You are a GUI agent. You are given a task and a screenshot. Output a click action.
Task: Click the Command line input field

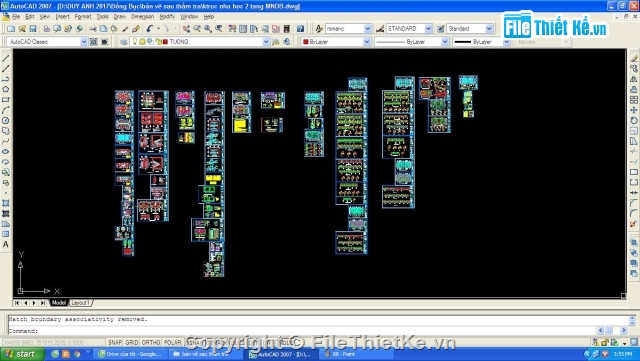303,331
